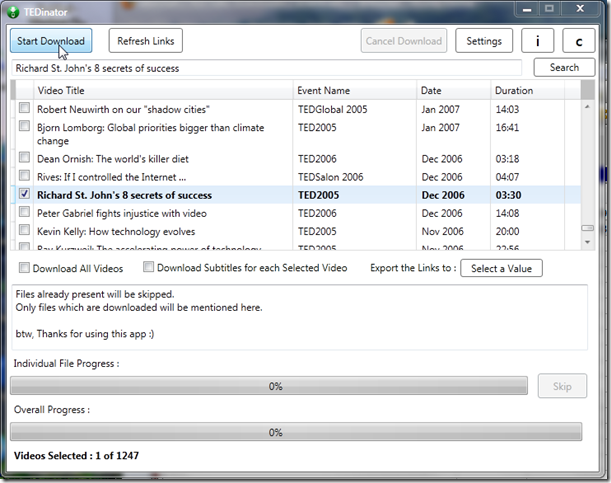Enable Download Subtitles for each Selected Video
This screenshot has width=611, height=483.
tap(148, 267)
